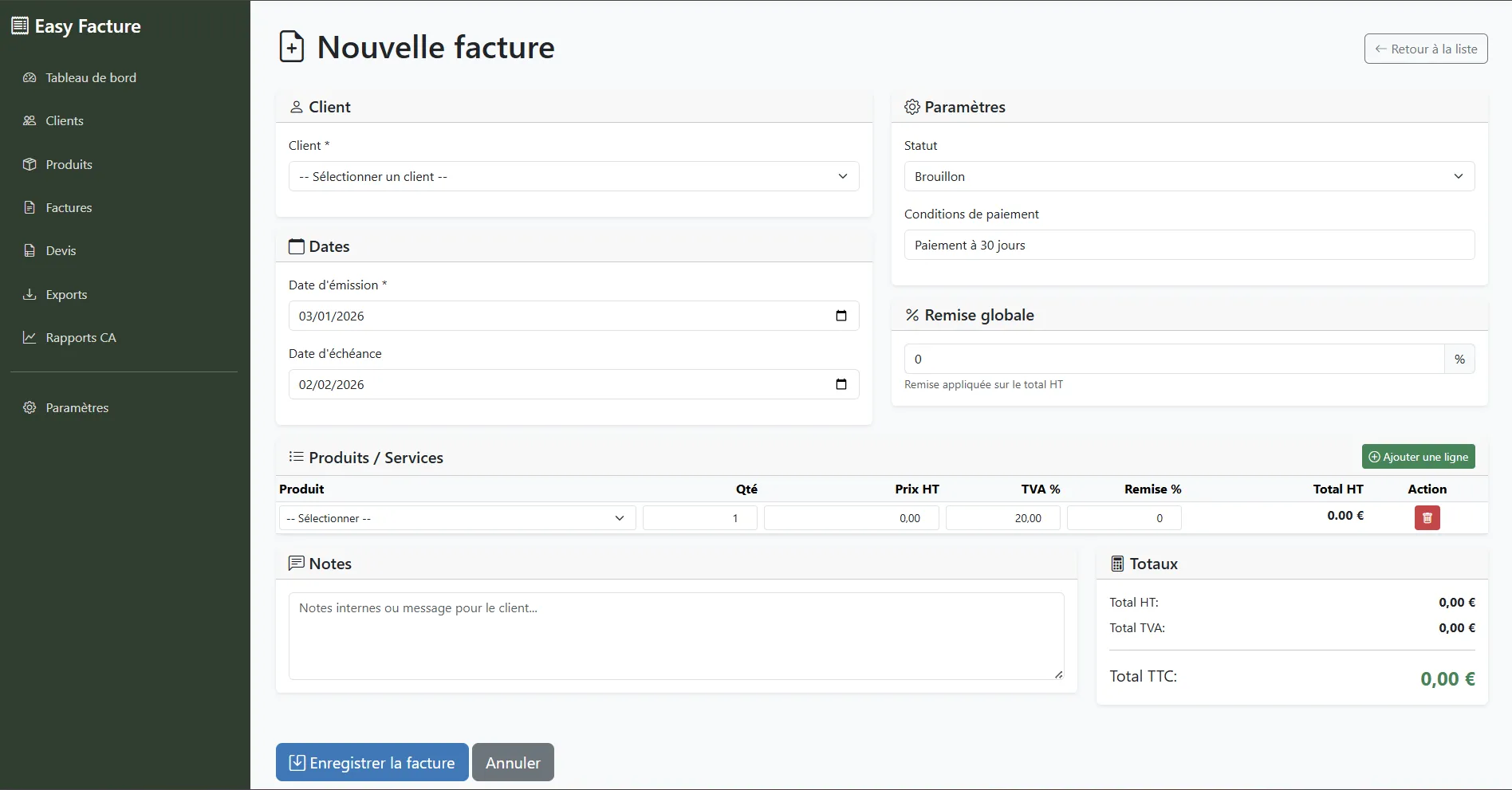Click the Tableau de bord sidebar icon

click(30, 78)
